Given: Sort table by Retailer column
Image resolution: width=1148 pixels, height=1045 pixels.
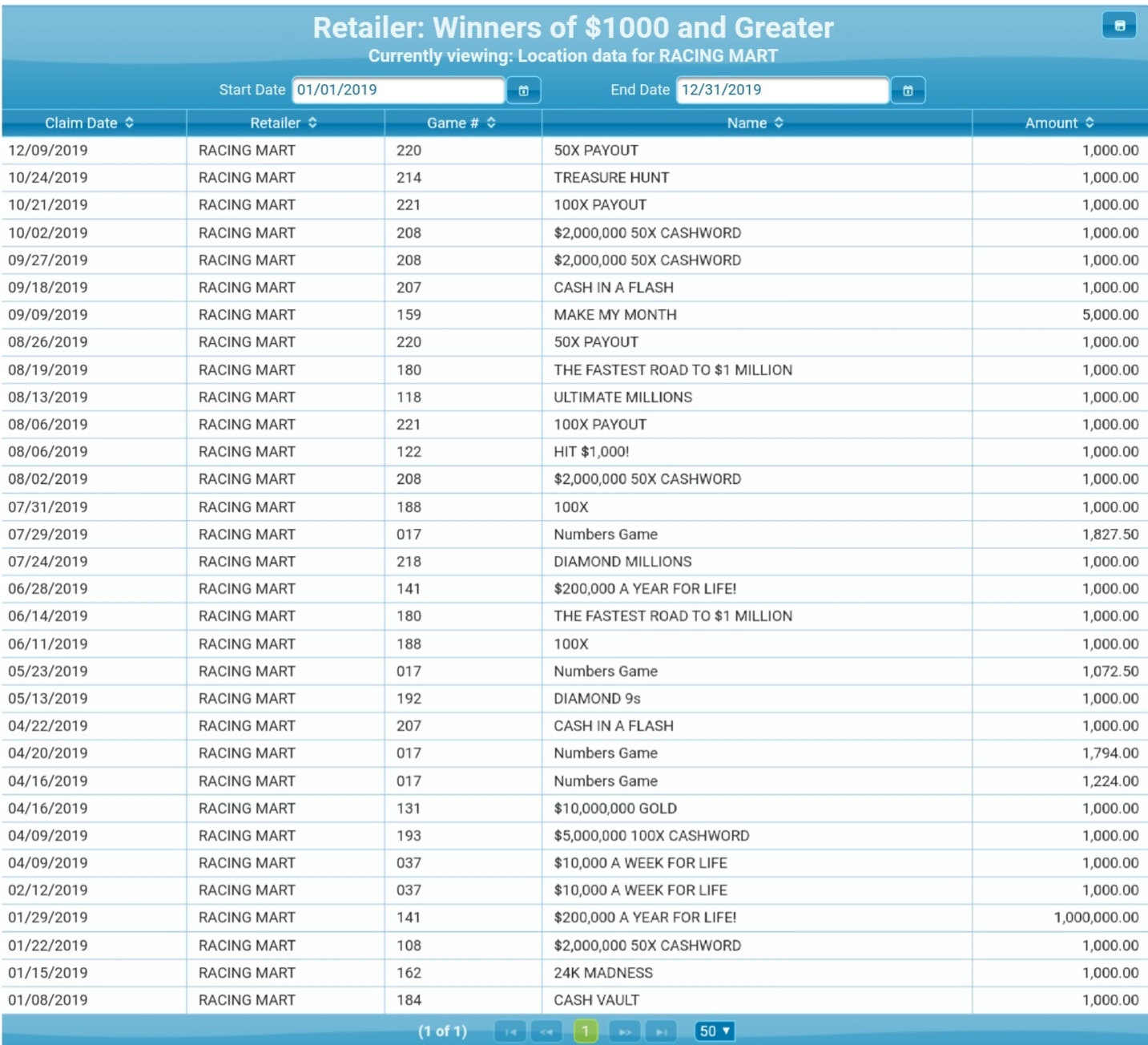Looking at the screenshot, I should tap(284, 123).
